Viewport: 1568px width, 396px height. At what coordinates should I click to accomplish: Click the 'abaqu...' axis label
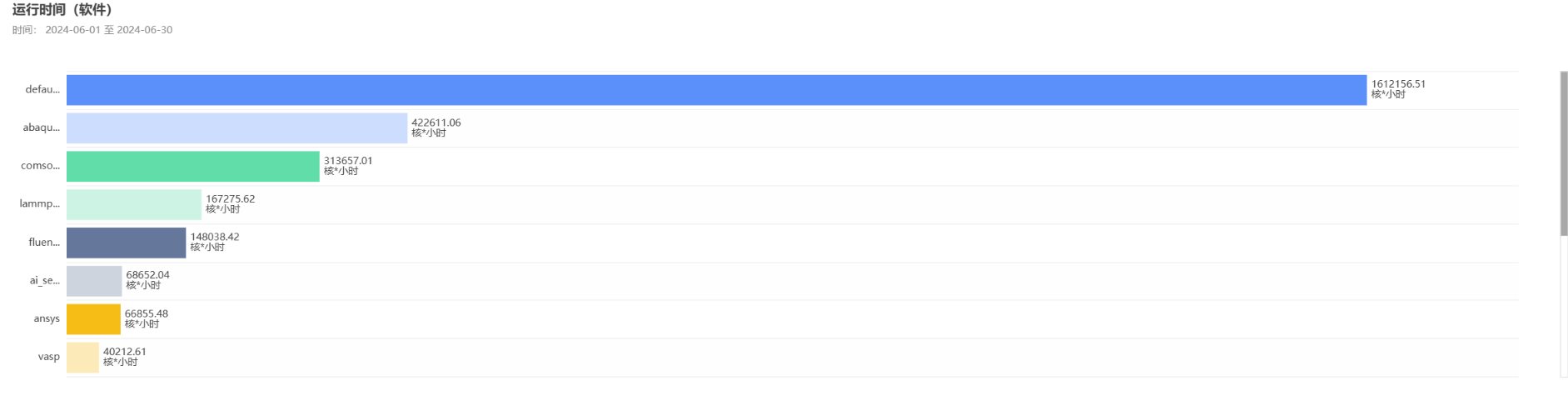pyautogui.click(x=42, y=128)
